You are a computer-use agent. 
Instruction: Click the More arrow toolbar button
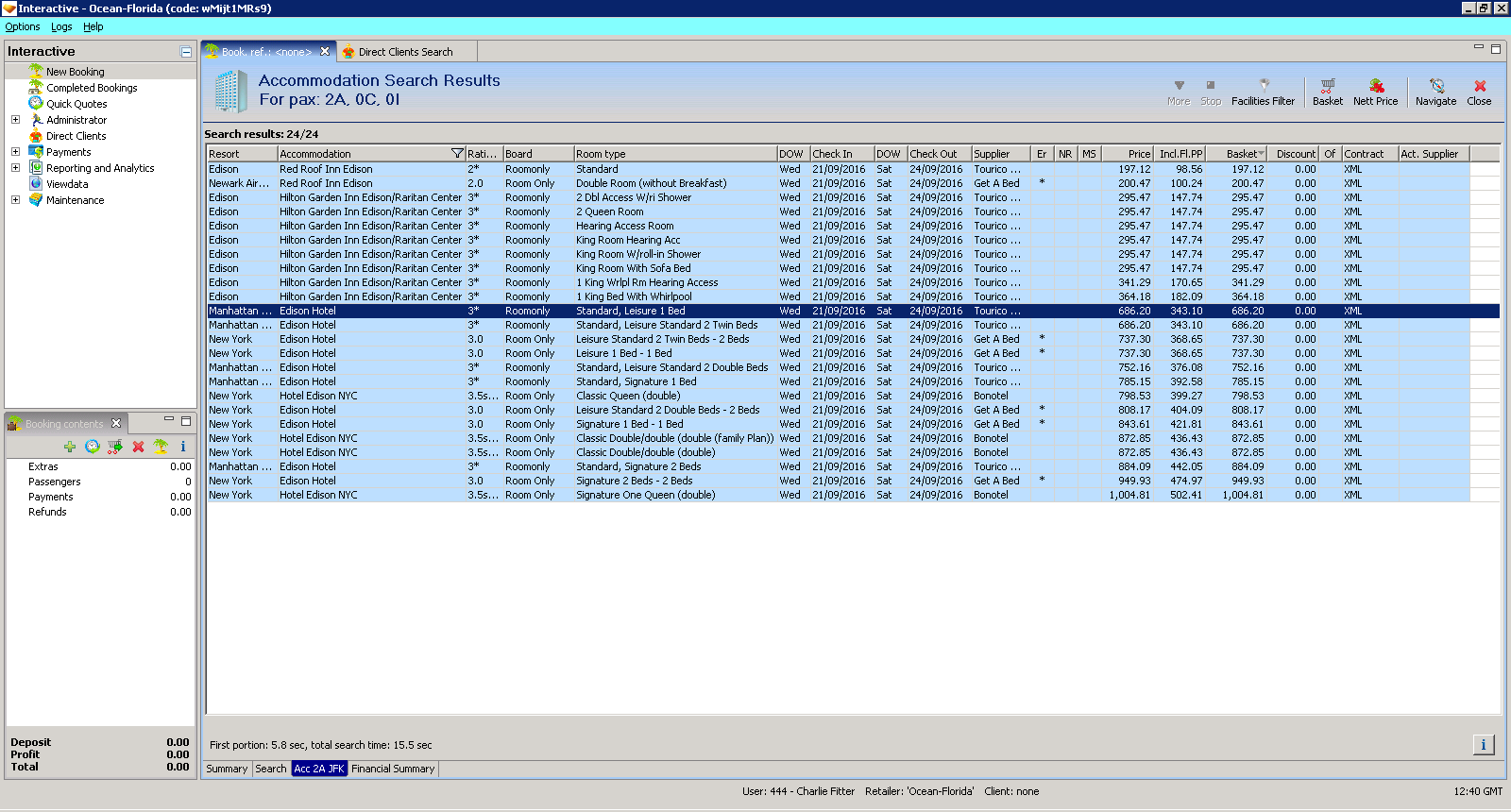1179,92
